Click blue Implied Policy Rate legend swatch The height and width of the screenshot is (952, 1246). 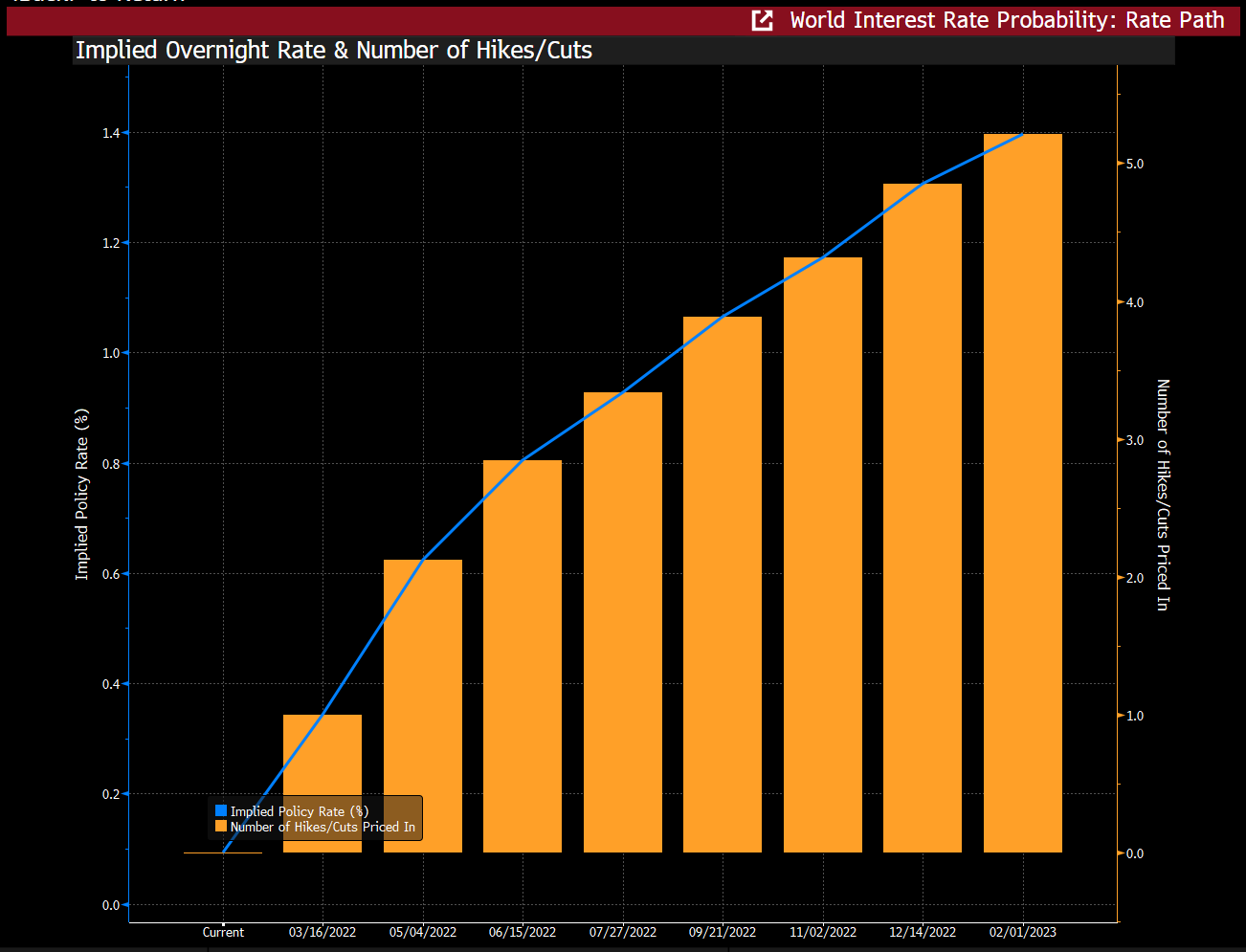point(221,810)
